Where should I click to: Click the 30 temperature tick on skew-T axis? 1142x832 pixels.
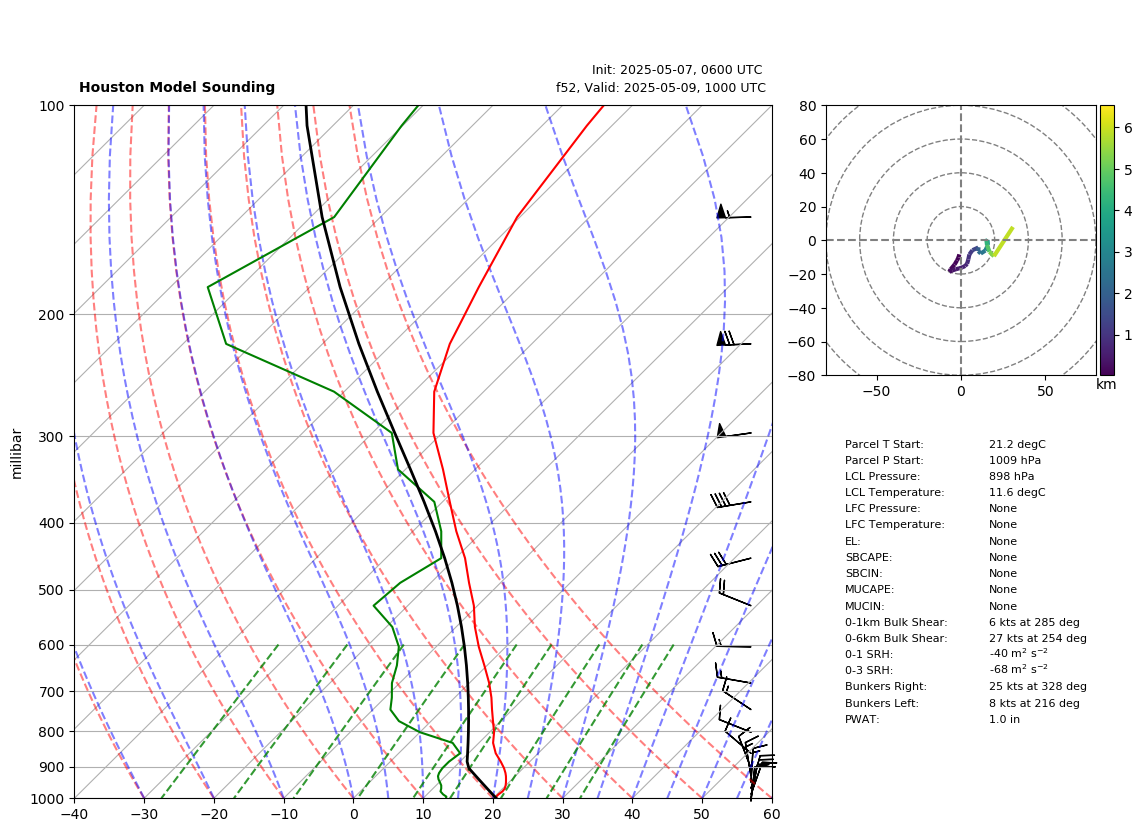coord(563,814)
